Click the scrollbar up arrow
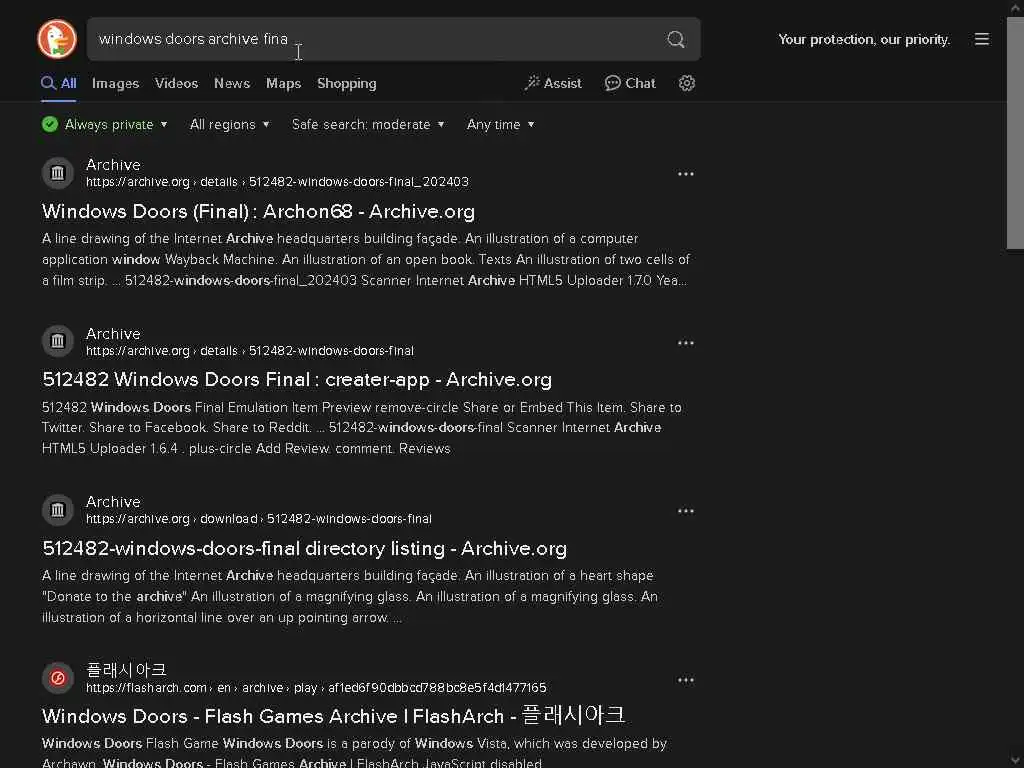The width and height of the screenshot is (1024, 768). [x=1015, y=8]
